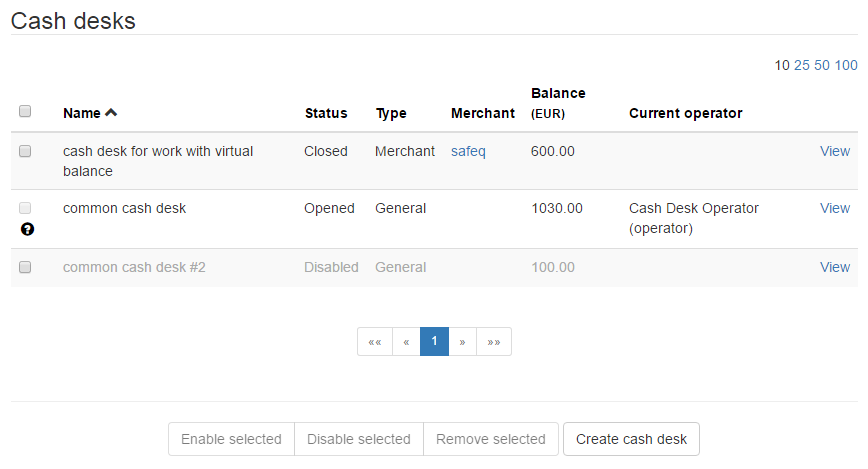Go to previous page arrow

tap(406, 342)
